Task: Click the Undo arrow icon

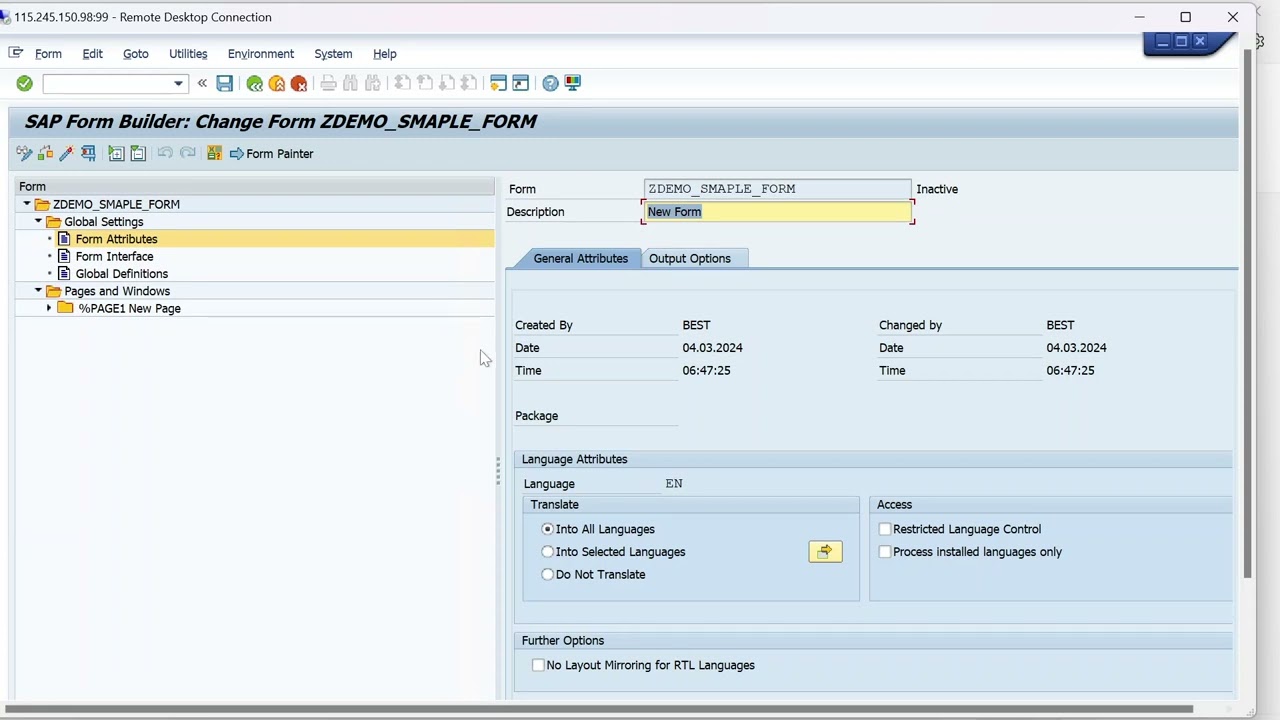Action: click(x=165, y=153)
